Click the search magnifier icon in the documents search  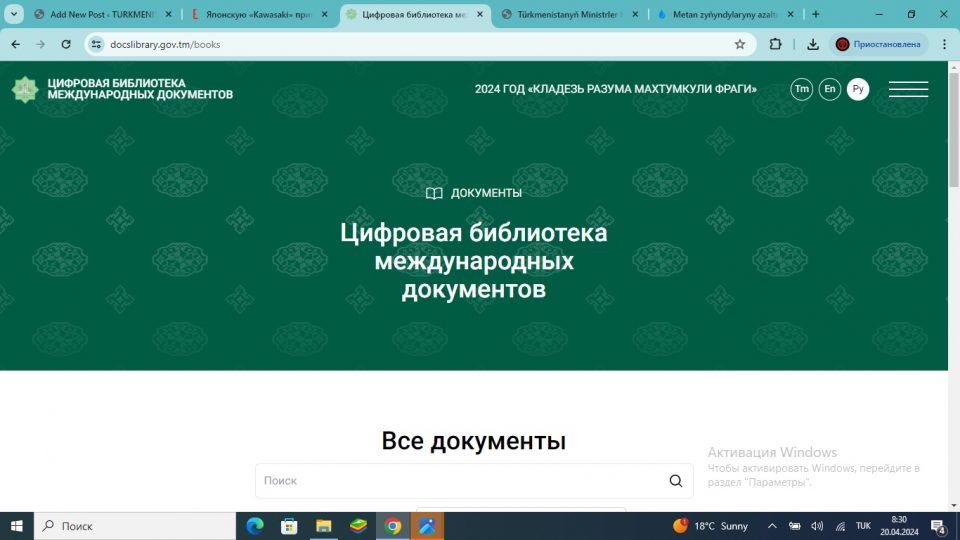[676, 481]
